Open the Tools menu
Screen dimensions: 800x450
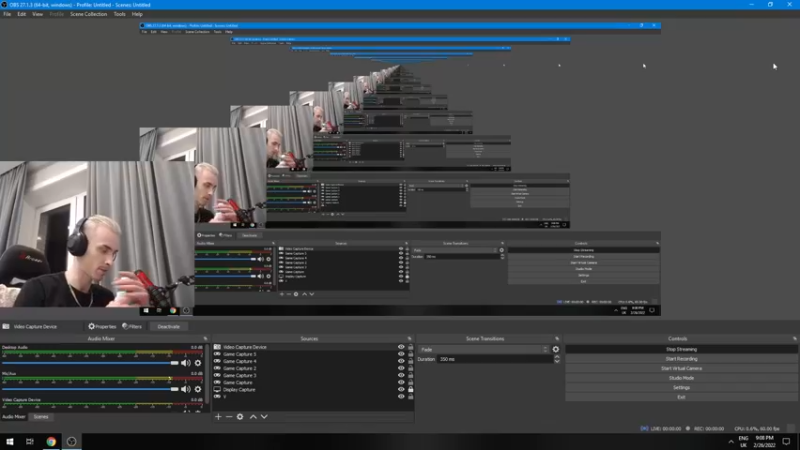pyautogui.click(x=119, y=14)
